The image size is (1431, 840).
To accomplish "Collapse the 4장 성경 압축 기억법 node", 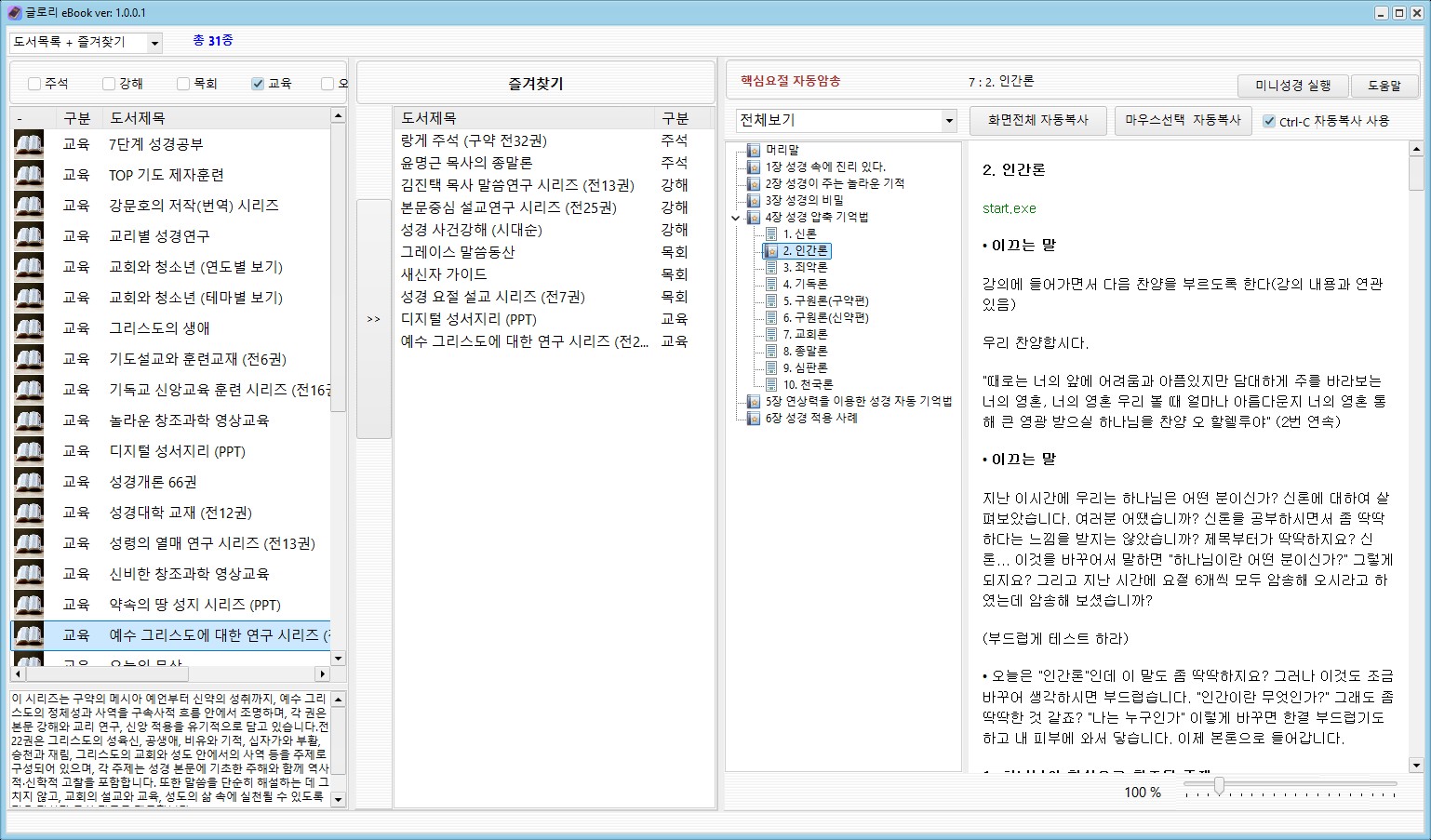I will tap(736, 218).
